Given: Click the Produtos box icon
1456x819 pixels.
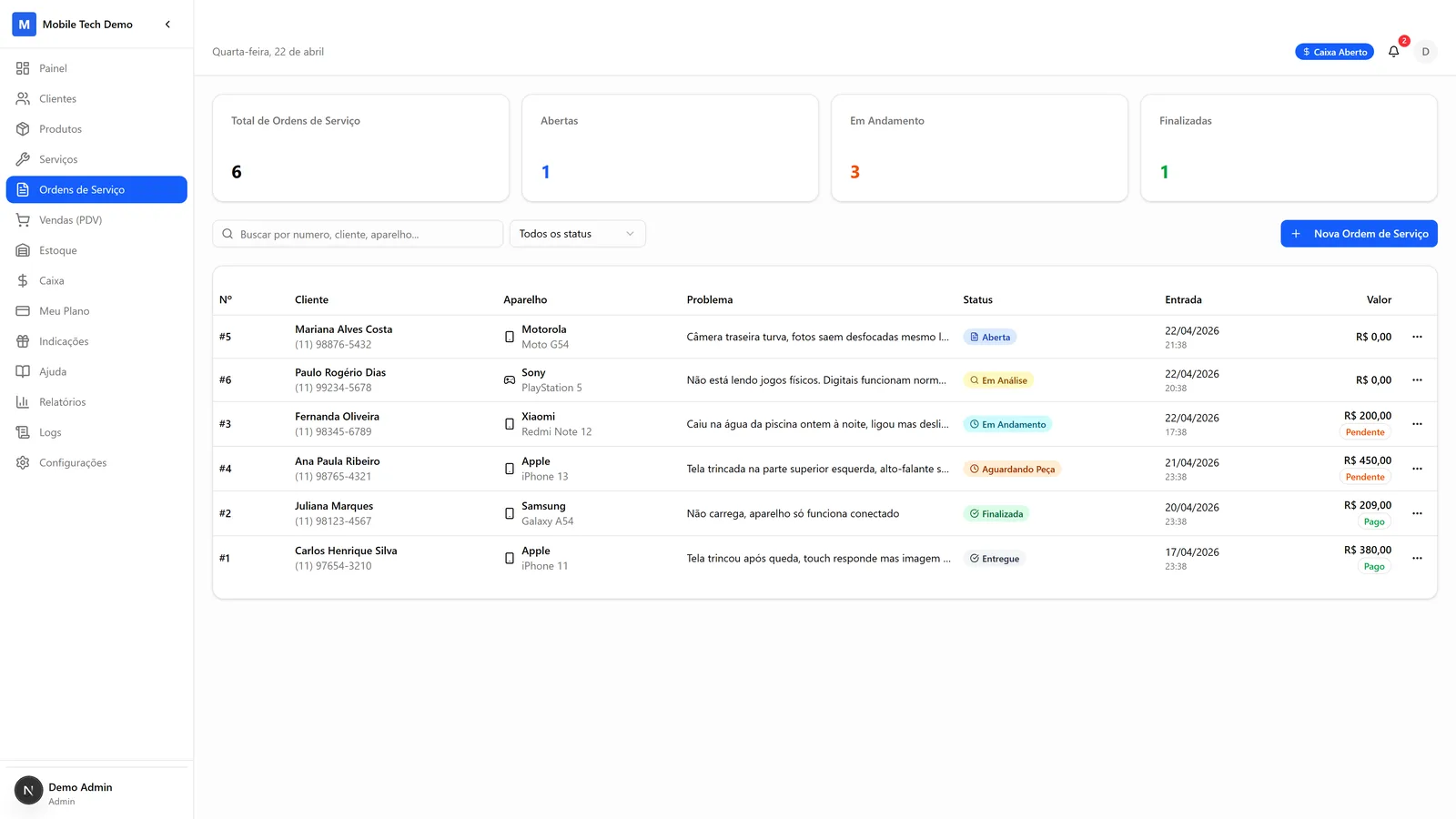Looking at the screenshot, I should click(x=23, y=129).
